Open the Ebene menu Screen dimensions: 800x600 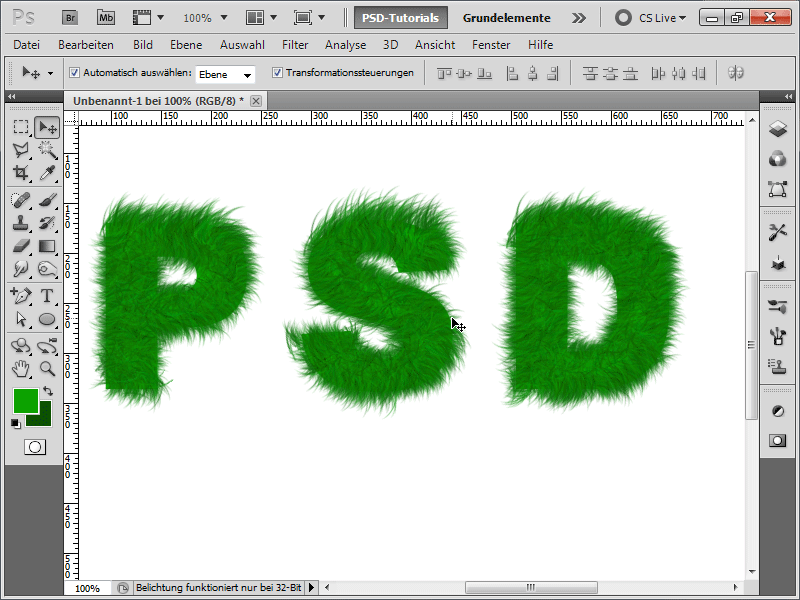click(x=186, y=45)
